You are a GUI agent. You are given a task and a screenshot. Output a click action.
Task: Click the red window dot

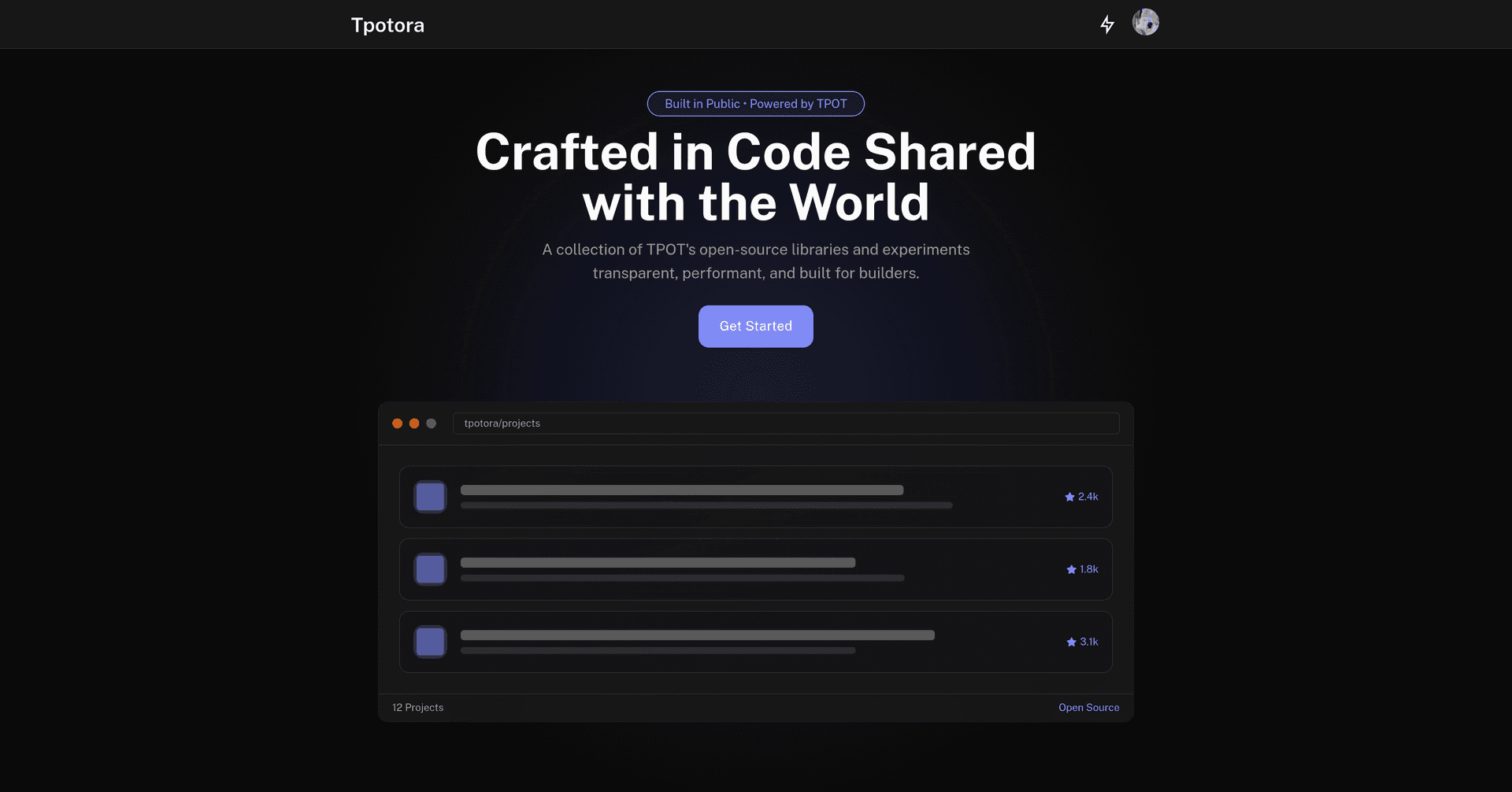(398, 424)
